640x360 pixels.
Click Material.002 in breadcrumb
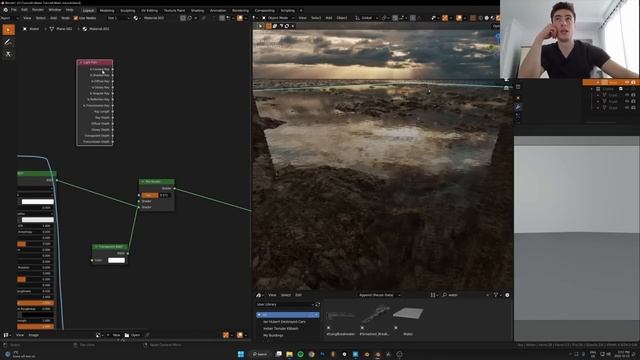(96, 29)
